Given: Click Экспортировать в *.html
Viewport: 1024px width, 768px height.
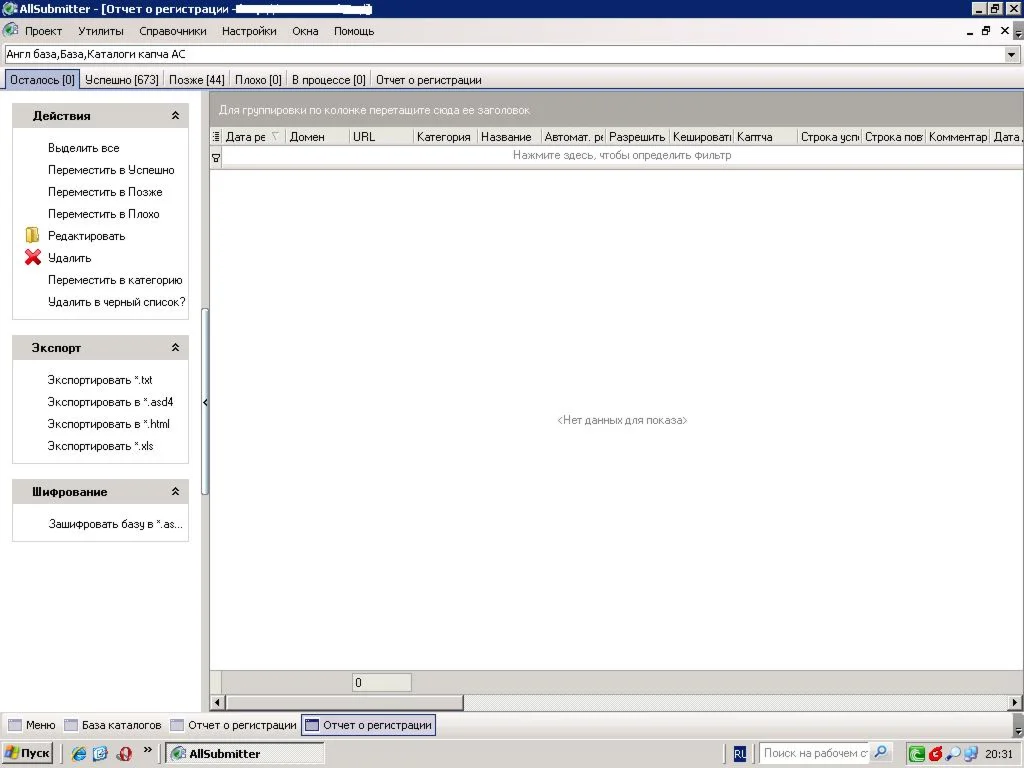Looking at the screenshot, I should tap(108, 424).
